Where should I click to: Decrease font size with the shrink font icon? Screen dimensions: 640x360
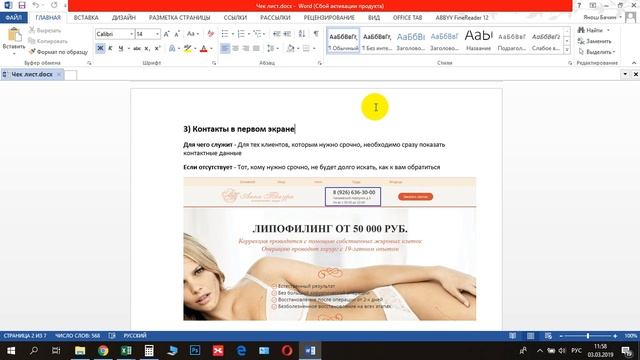[177, 34]
